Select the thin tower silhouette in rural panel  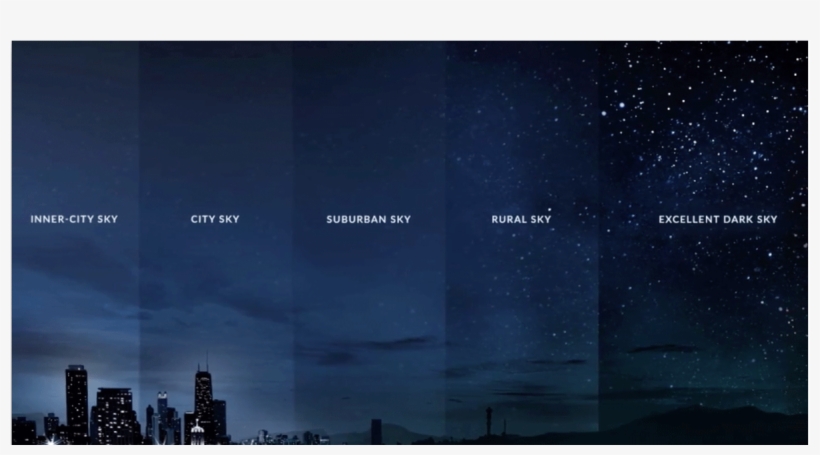488,422
